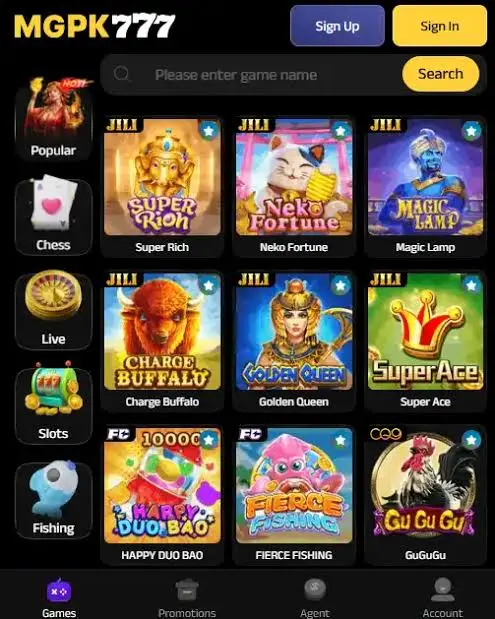Toggle favorite star on Neko Fortune

[340, 130]
